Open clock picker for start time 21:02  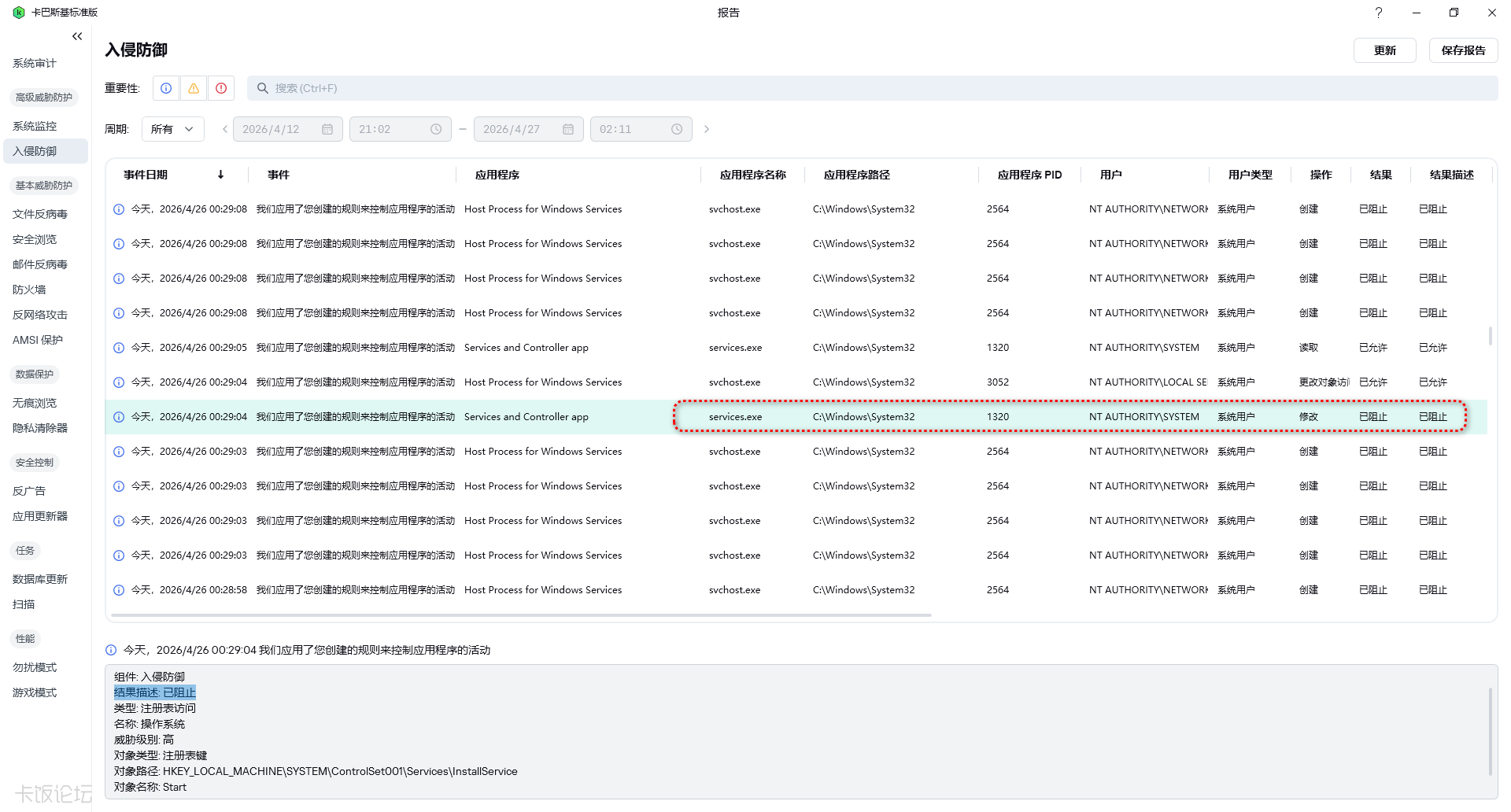pyautogui.click(x=436, y=129)
